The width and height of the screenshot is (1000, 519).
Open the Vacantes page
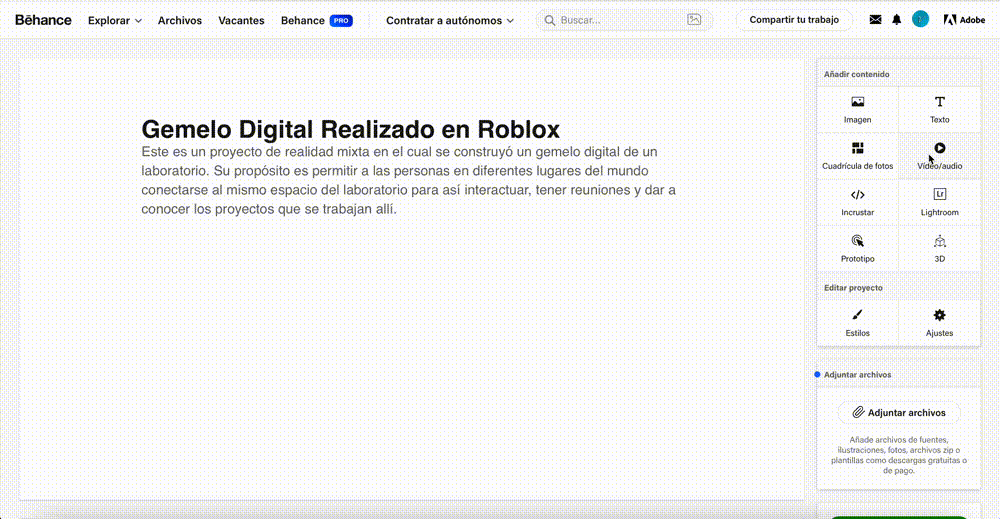point(241,20)
